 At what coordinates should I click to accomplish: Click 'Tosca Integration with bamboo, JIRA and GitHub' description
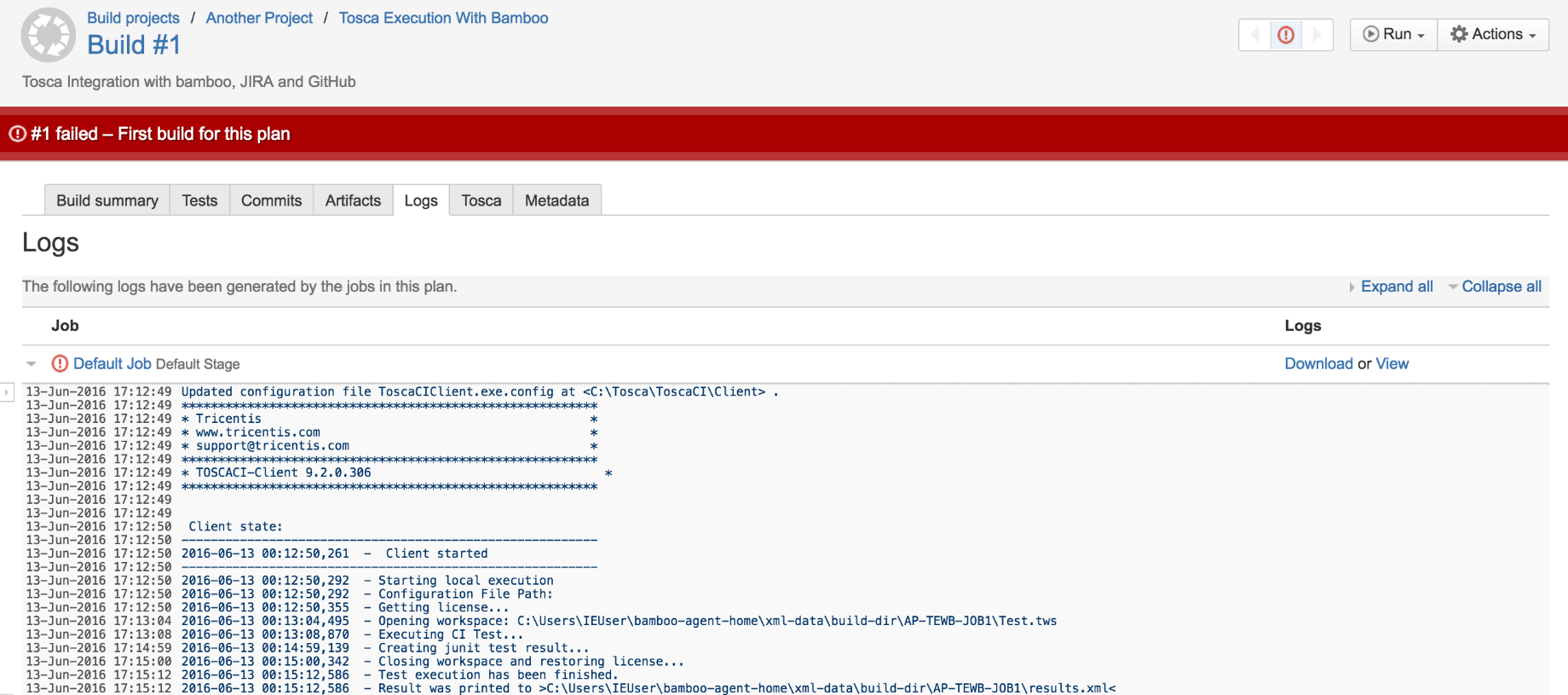pos(189,82)
